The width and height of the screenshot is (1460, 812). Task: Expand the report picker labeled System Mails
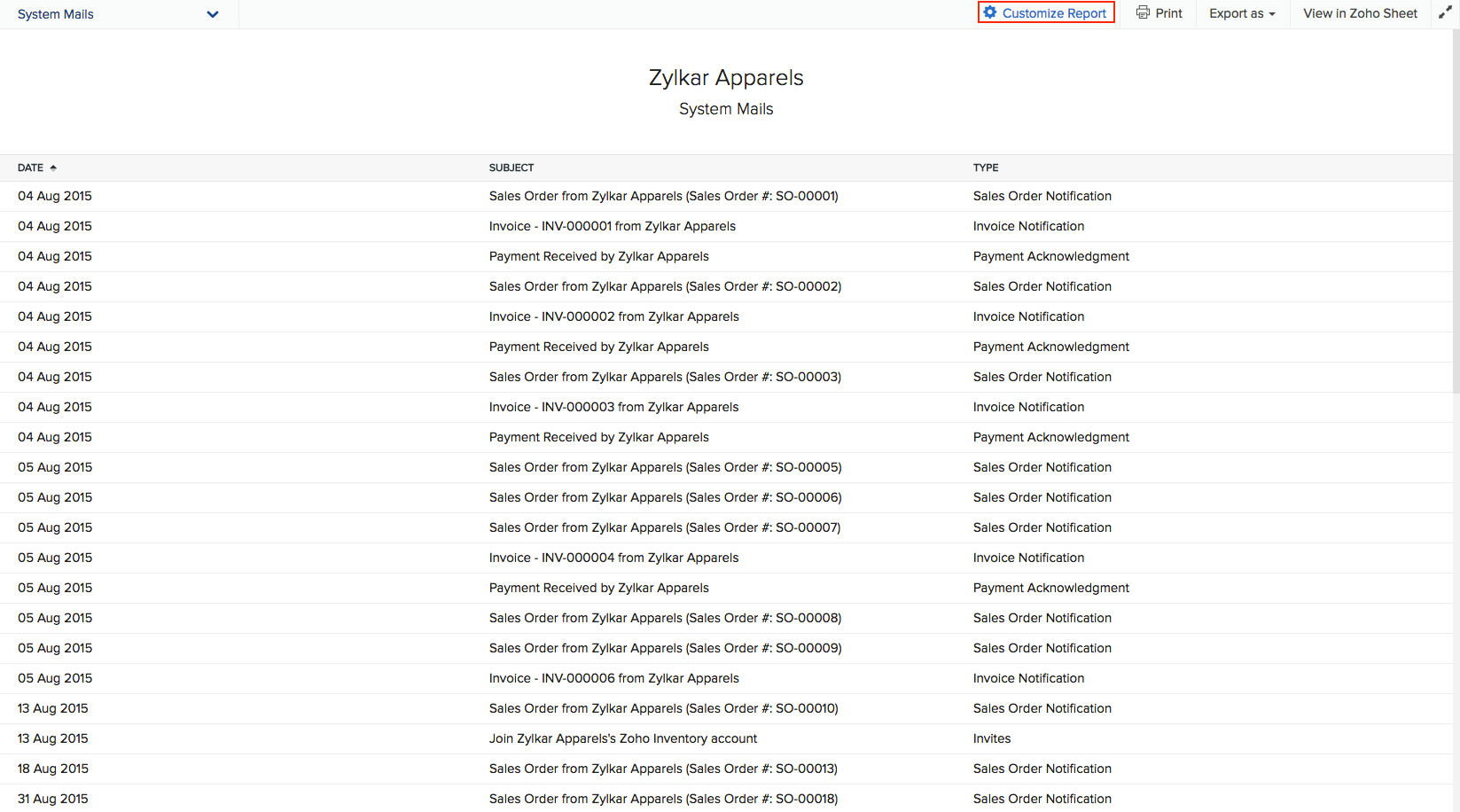(x=115, y=14)
